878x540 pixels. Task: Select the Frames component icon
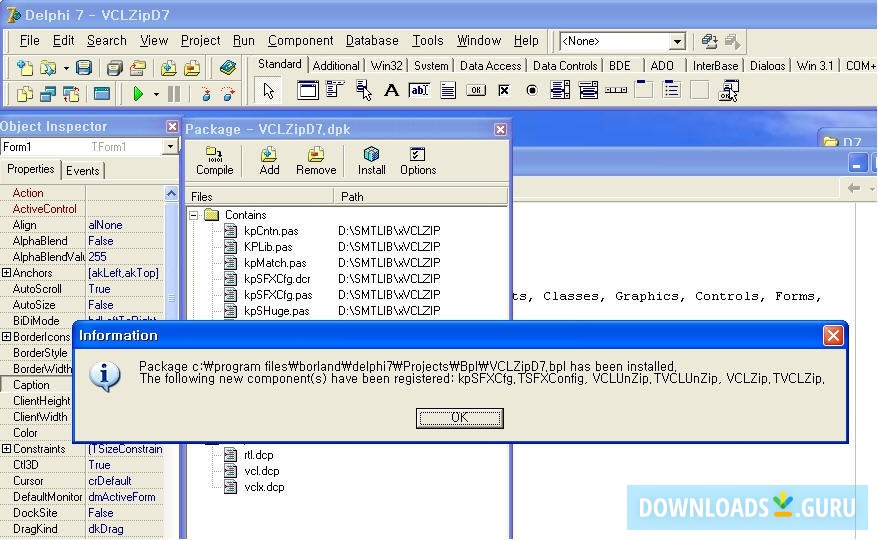tap(307, 90)
